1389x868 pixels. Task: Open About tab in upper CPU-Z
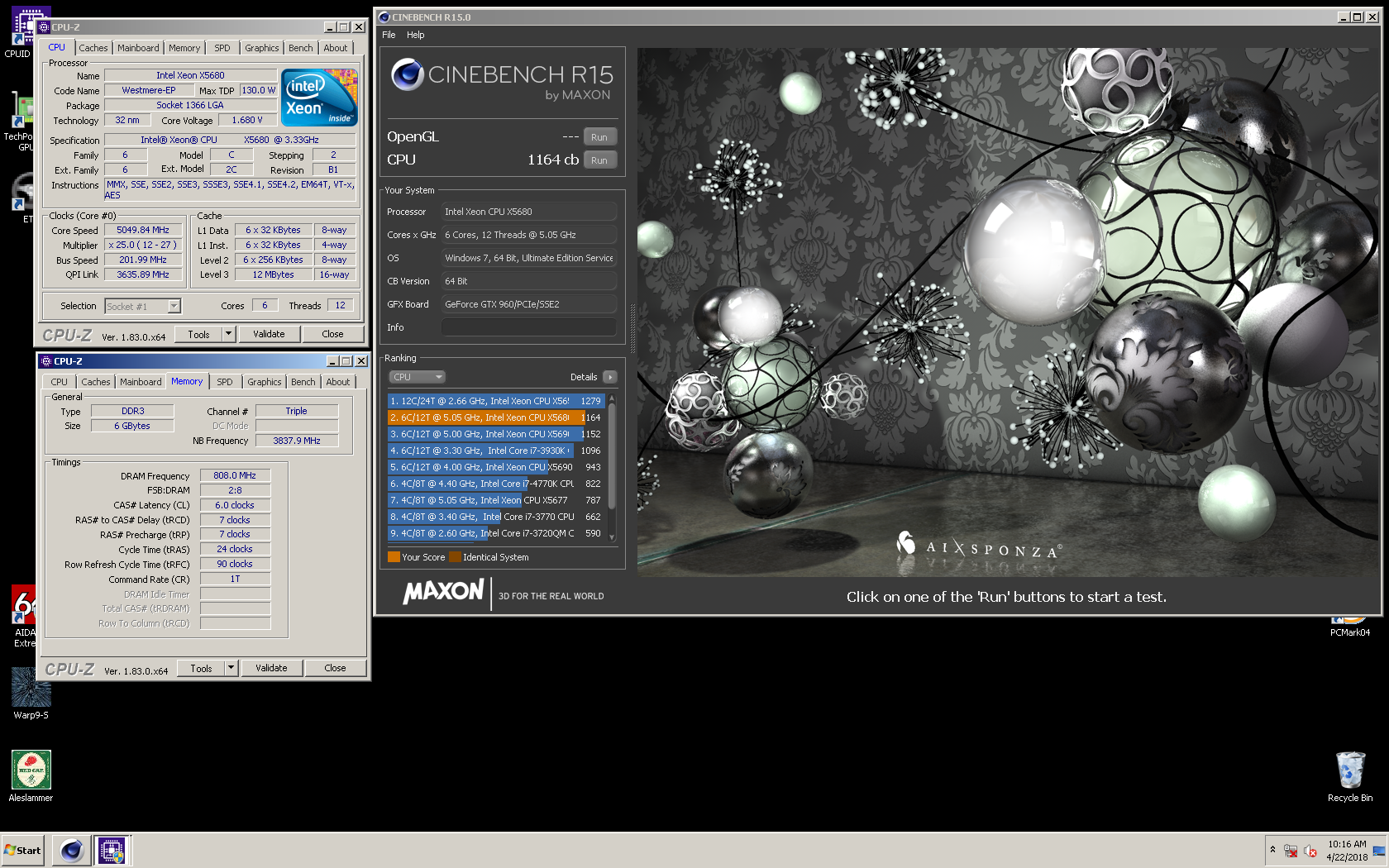click(336, 48)
